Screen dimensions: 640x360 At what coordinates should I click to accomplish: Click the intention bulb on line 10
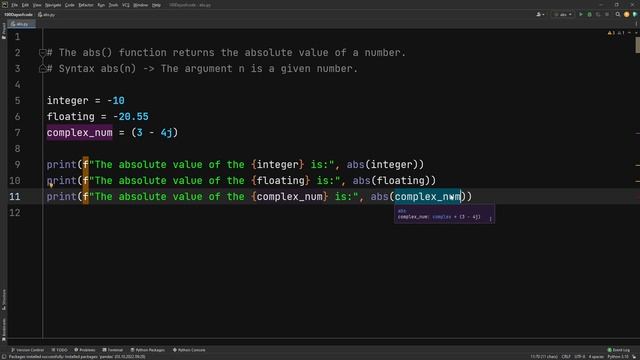click(51, 185)
